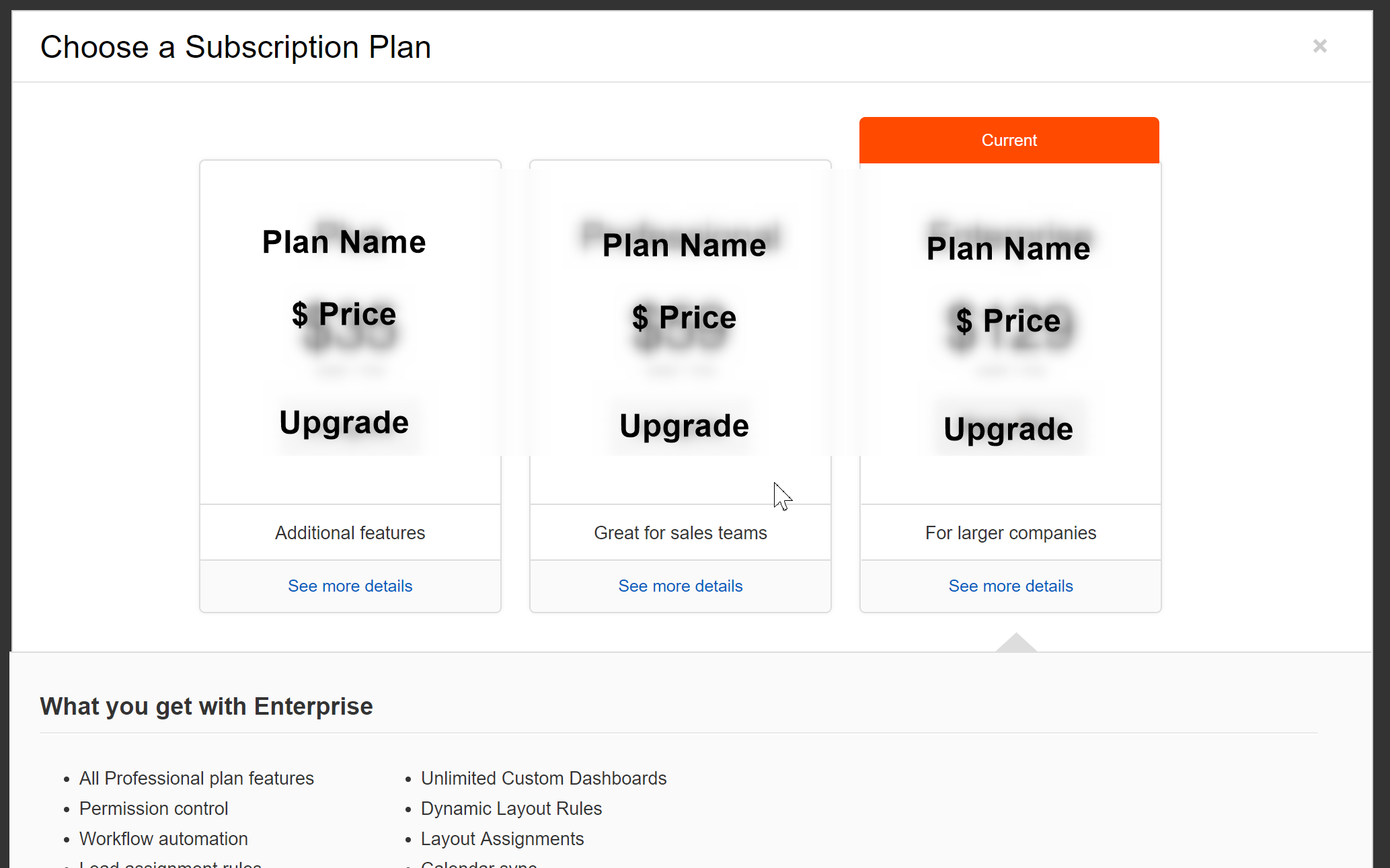The image size is (1390, 868).
Task: Click Upgrade in the Additional features plan card
Action: coord(344,422)
